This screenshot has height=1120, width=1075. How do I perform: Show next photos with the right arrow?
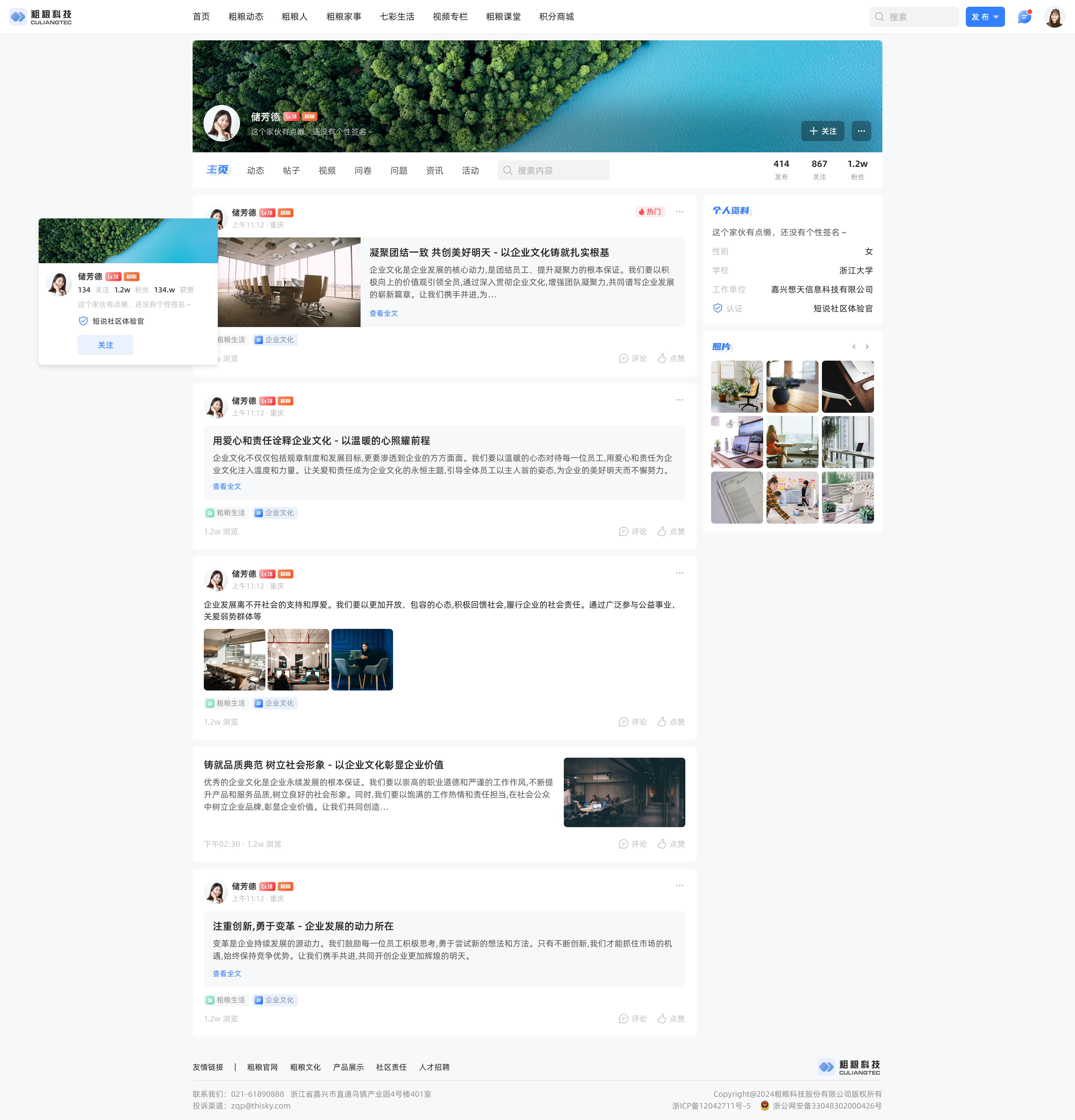click(867, 347)
